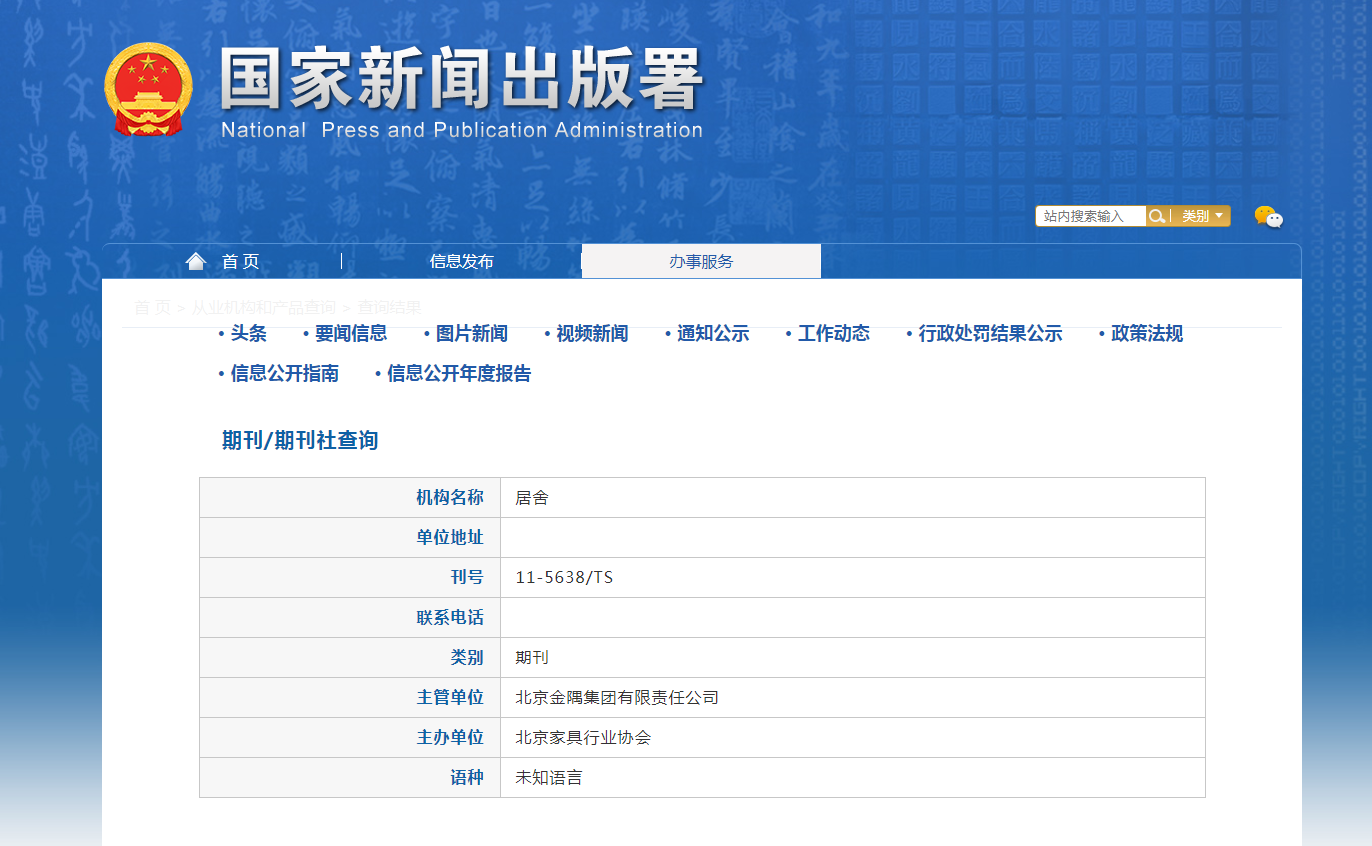Open the 要闻信息 submenu link
The image size is (1372, 846).
350,334
